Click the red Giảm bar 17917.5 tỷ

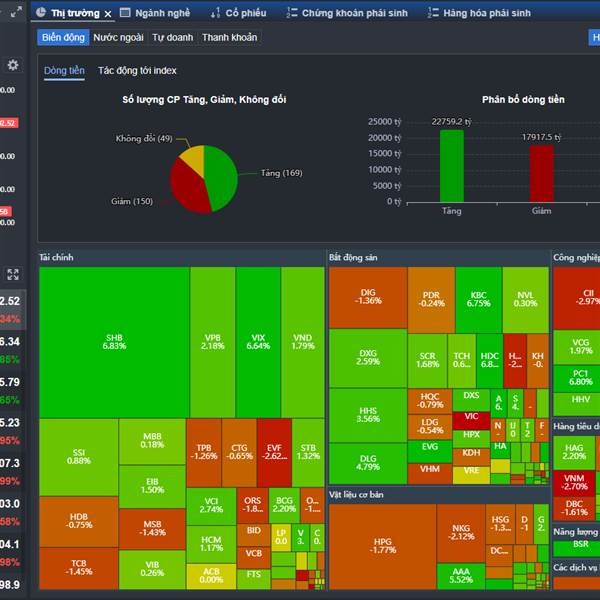point(541,173)
